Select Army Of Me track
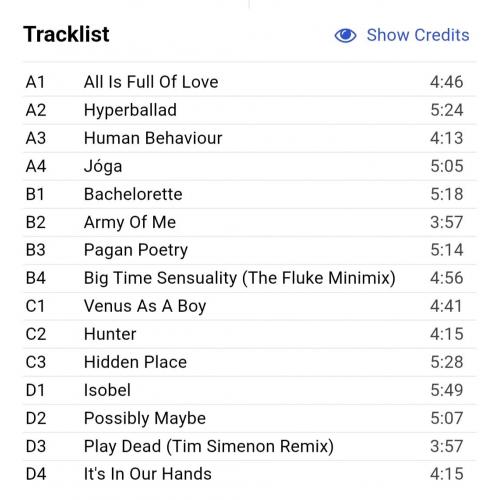The width and height of the screenshot is (500, 500). (x=130, y=222)
